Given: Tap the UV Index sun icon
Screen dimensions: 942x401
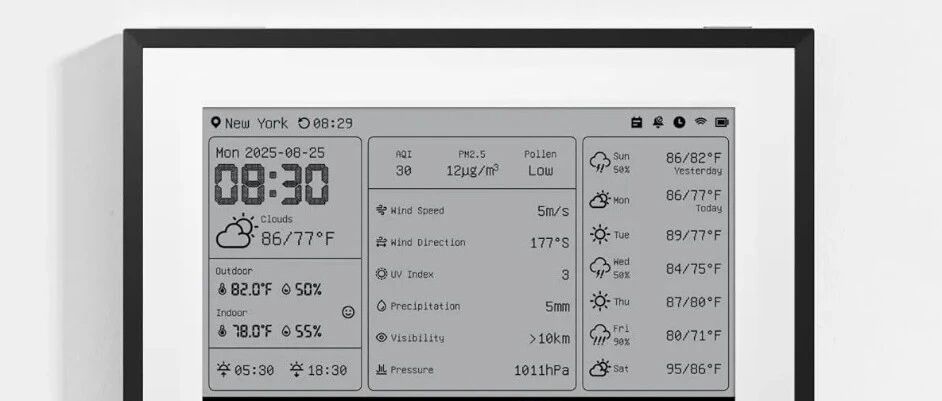Looking at the screenshot, I should point(381,274).
